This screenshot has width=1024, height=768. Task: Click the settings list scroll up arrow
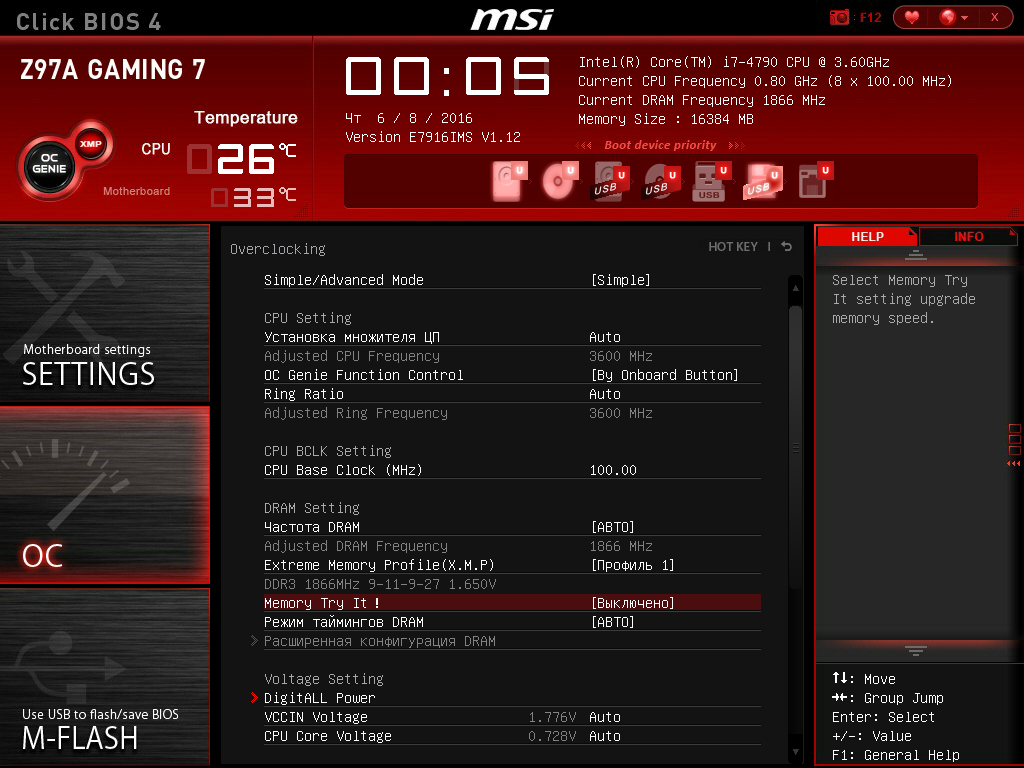[795, 287]
